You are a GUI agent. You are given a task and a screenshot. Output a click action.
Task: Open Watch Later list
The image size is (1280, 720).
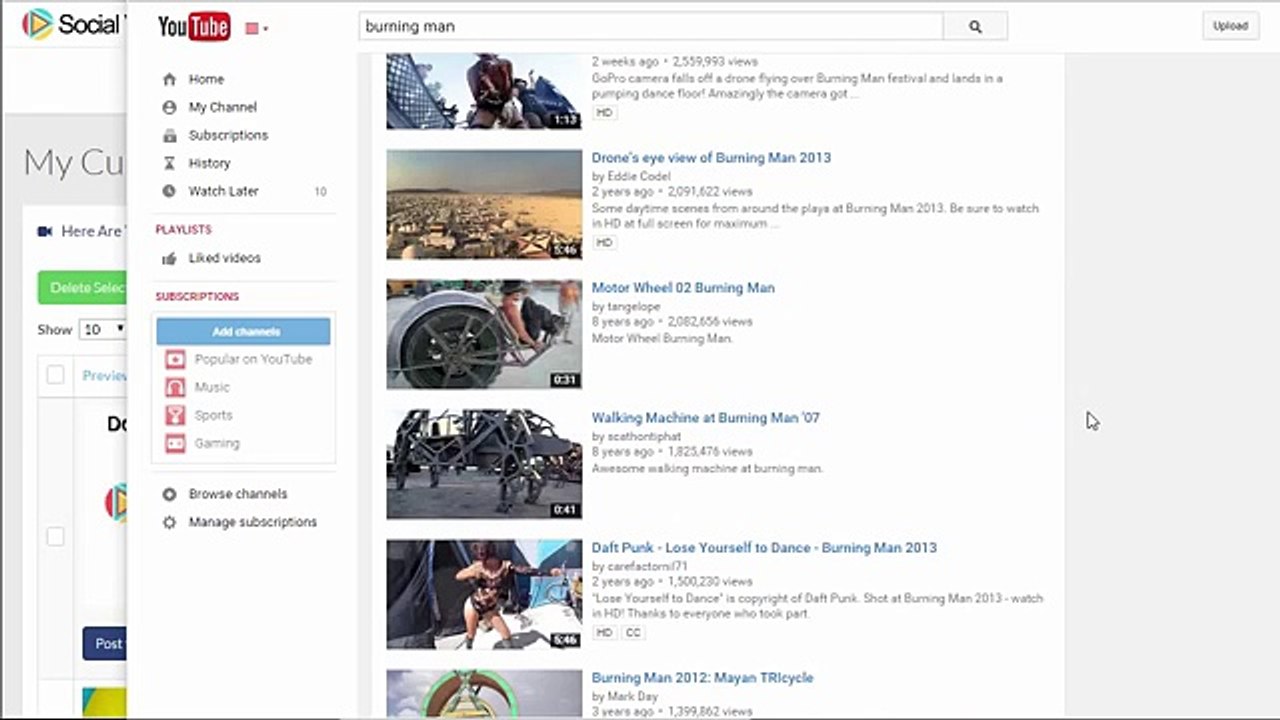224,191
